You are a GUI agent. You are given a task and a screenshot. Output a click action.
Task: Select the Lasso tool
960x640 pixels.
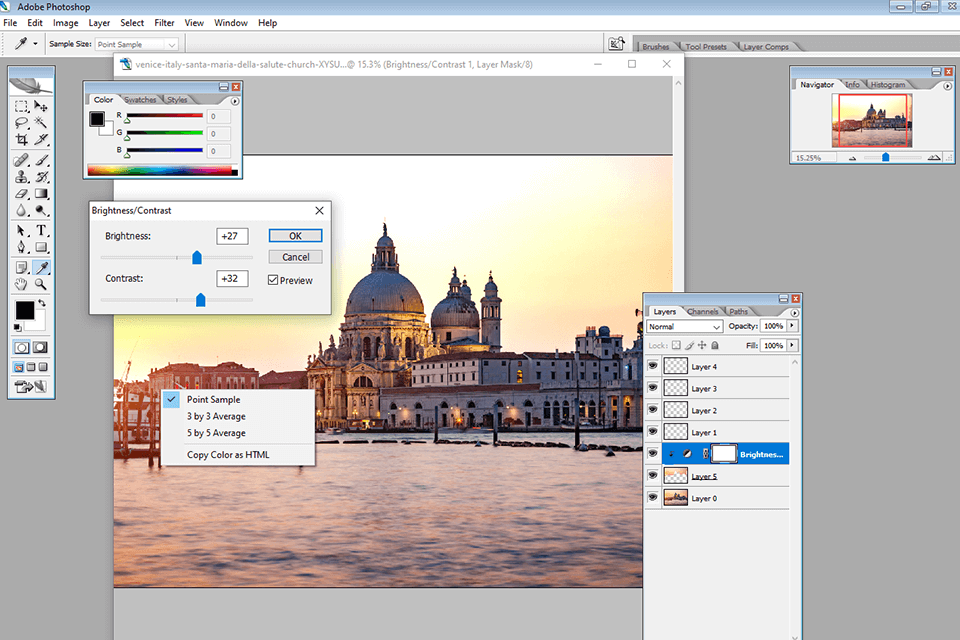point(22,123)
